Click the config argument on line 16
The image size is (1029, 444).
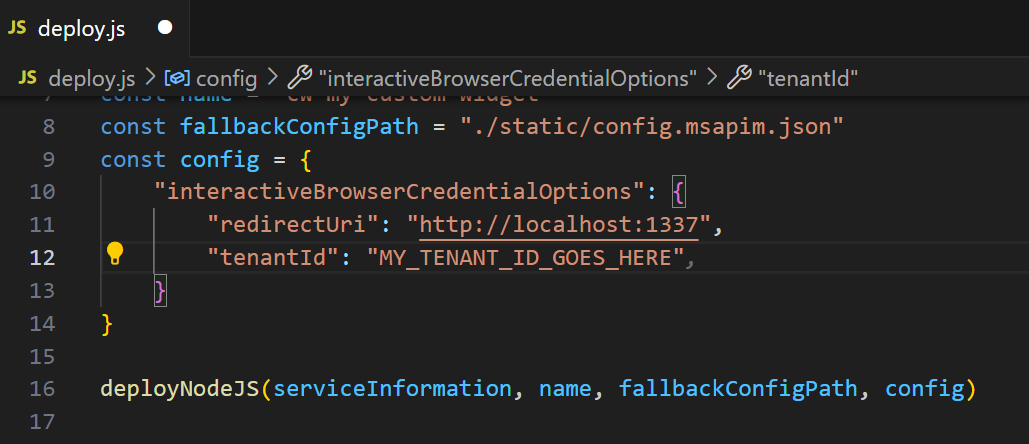pos(923,388)
